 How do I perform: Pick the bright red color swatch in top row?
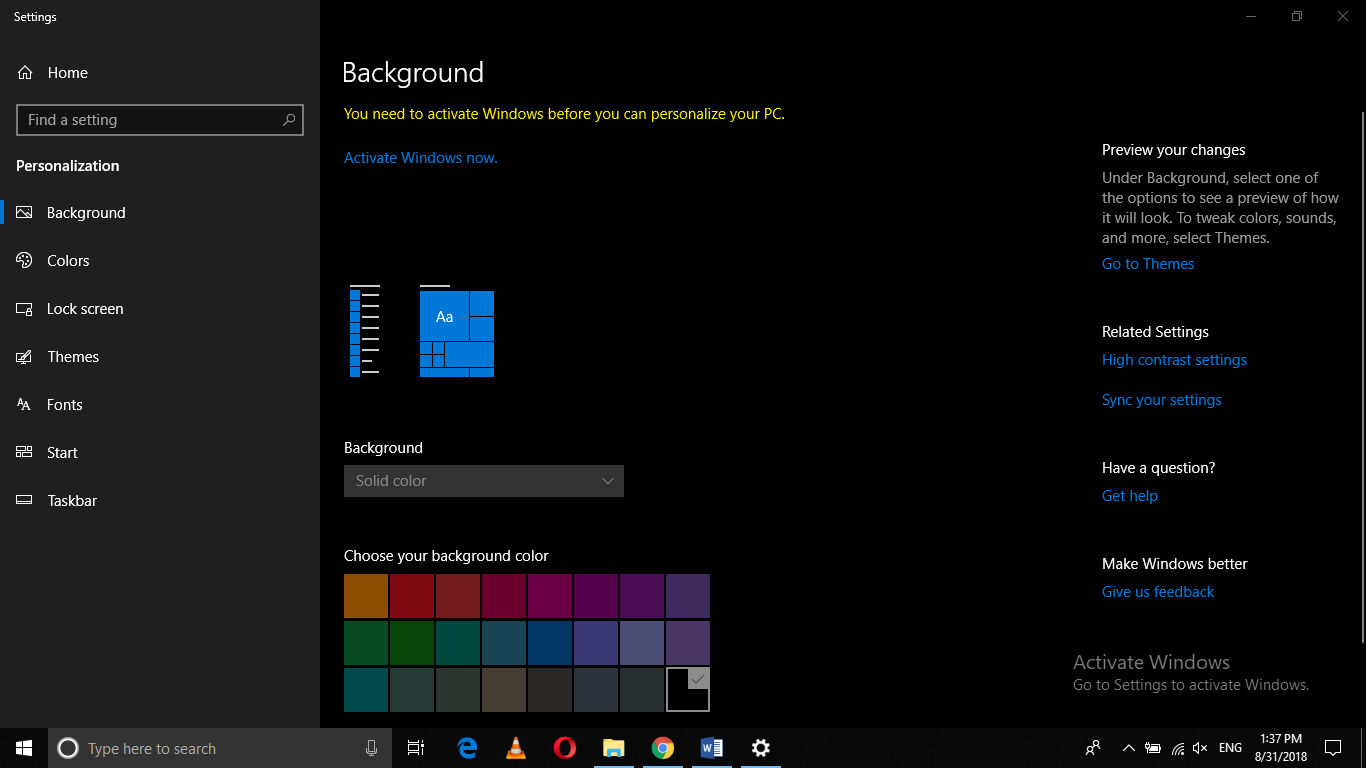(412, 596)
